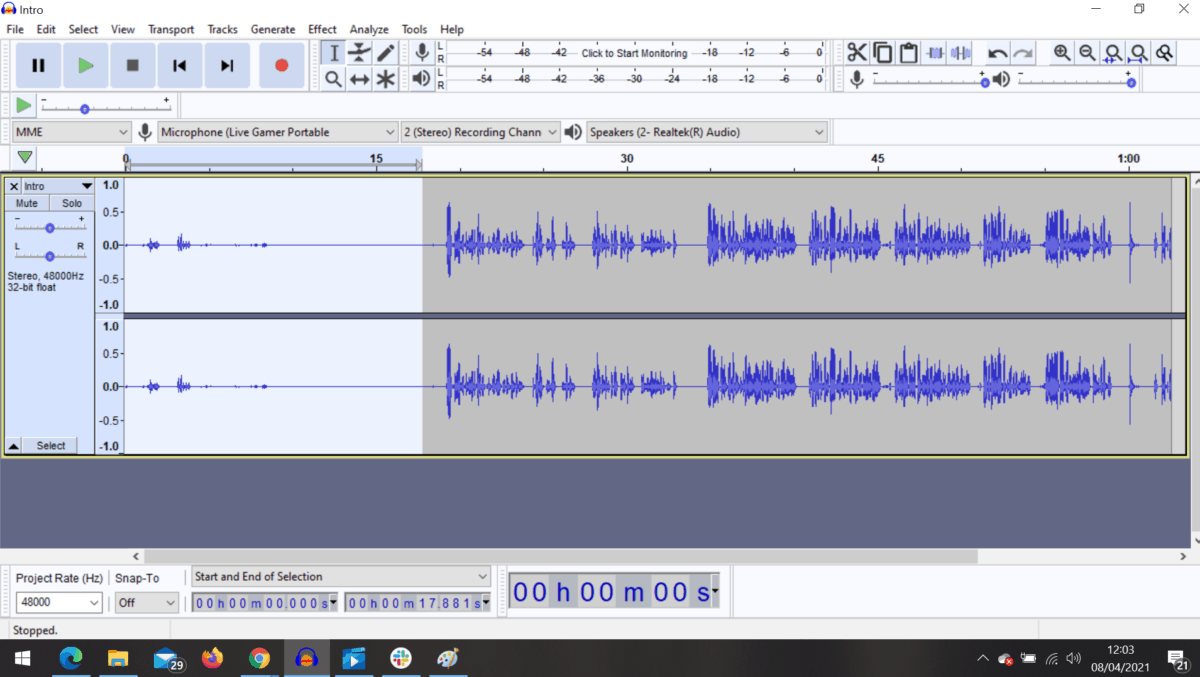Click the large audio position display
Viewport: 1200px width, 677px height.
coord(615,592)
